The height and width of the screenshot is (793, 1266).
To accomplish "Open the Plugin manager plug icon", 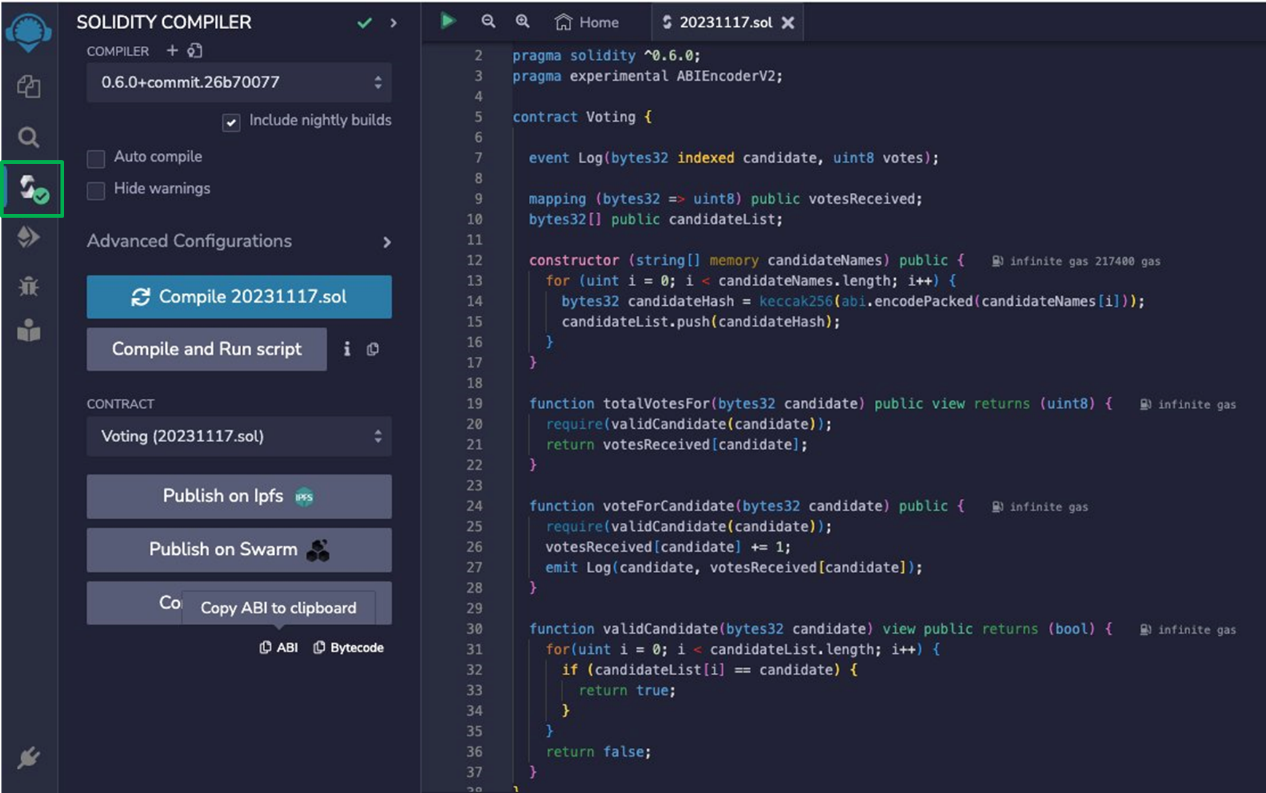I will click(x=29, y=759).
